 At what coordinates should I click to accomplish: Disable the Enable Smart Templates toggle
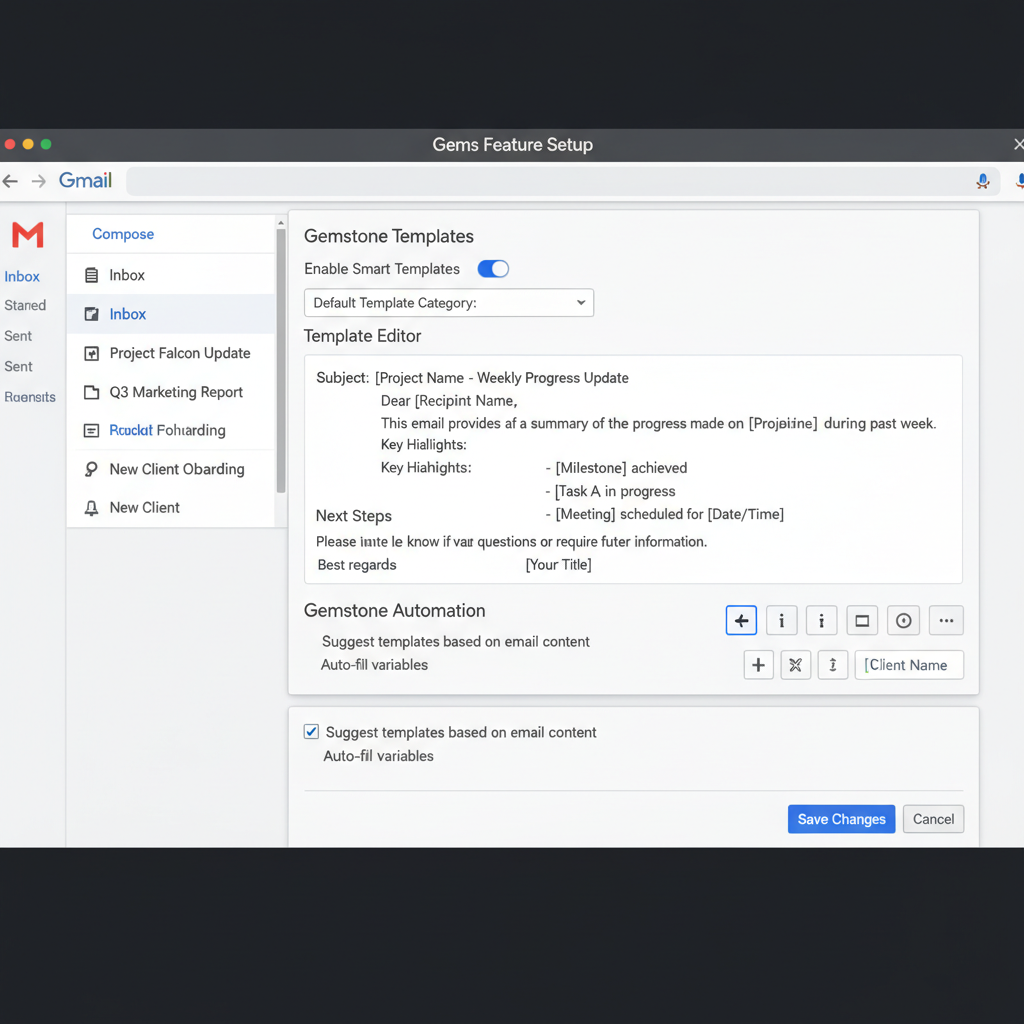pos(493,269)
